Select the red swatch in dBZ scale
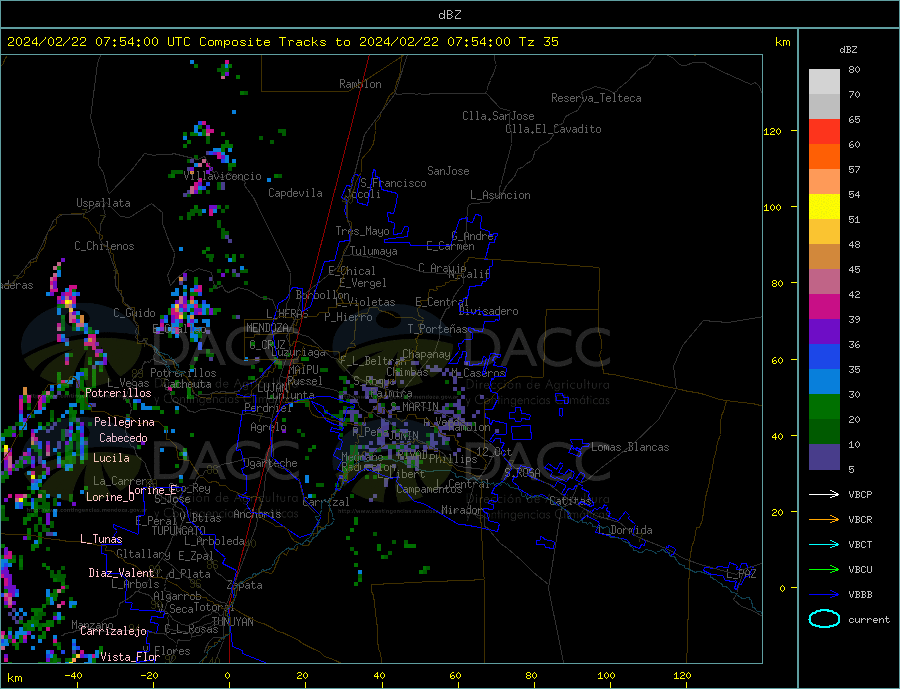This screenshot has height=689, width=900. pos(824,131)
